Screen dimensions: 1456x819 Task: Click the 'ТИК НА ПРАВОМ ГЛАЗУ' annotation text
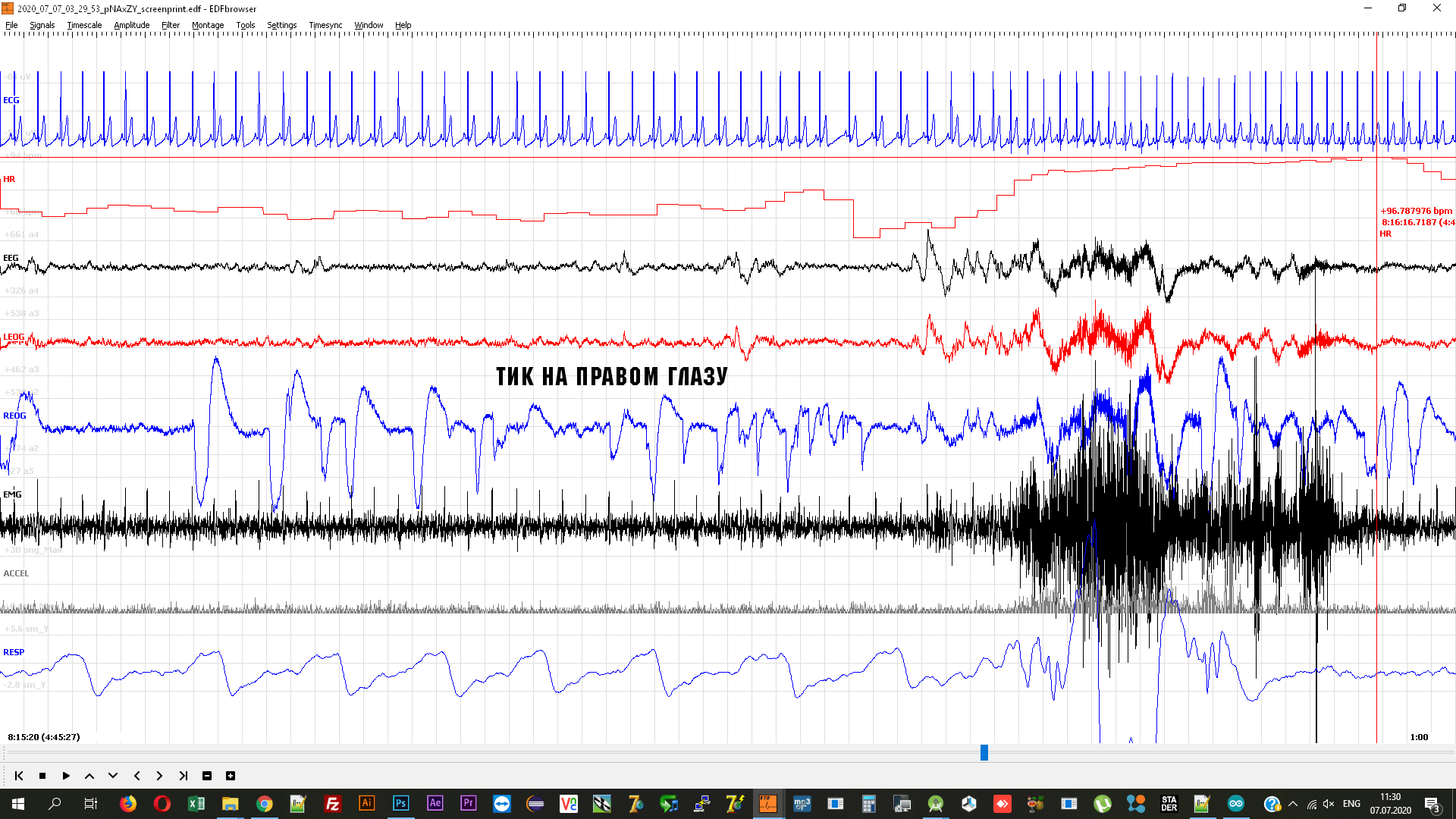[x=612, y=376]
